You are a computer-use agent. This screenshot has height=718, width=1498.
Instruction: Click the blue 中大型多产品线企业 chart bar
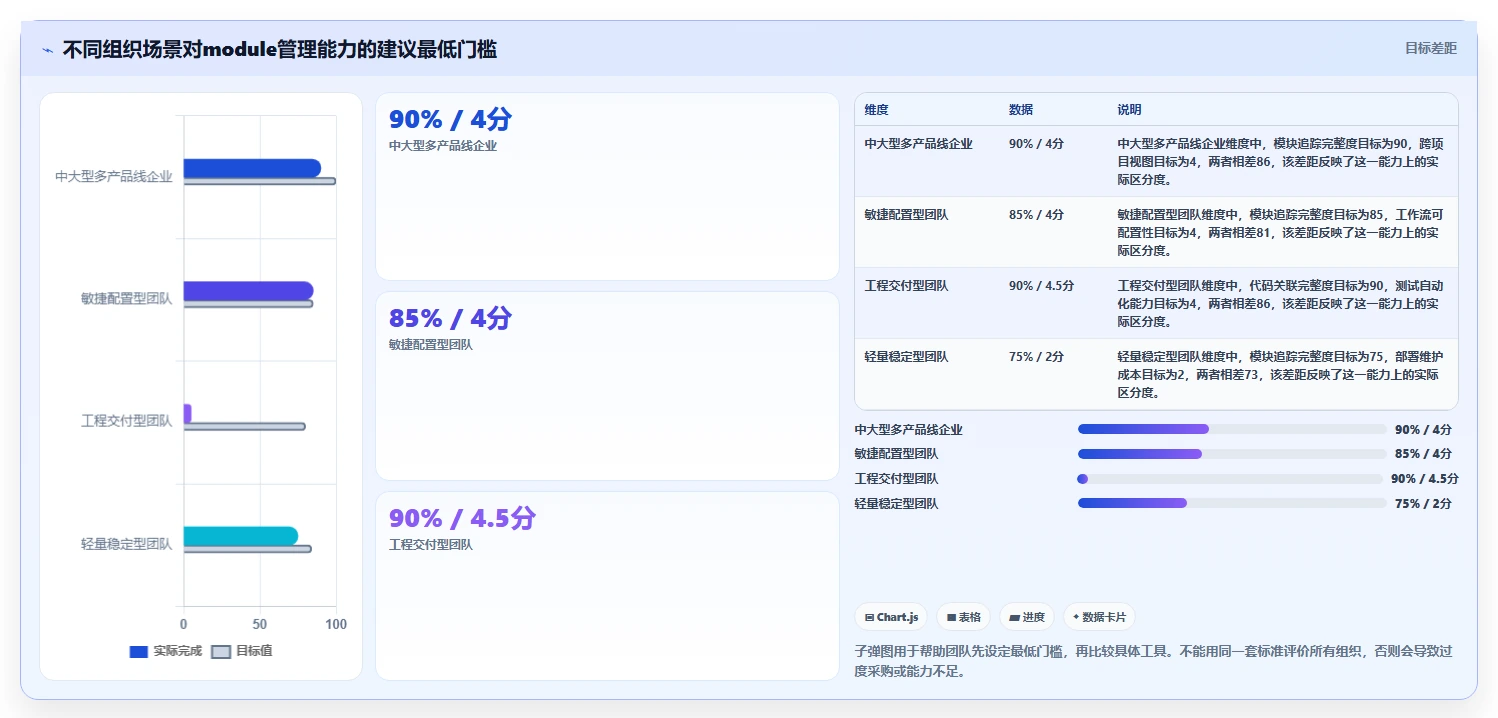(x=252, y=168)
